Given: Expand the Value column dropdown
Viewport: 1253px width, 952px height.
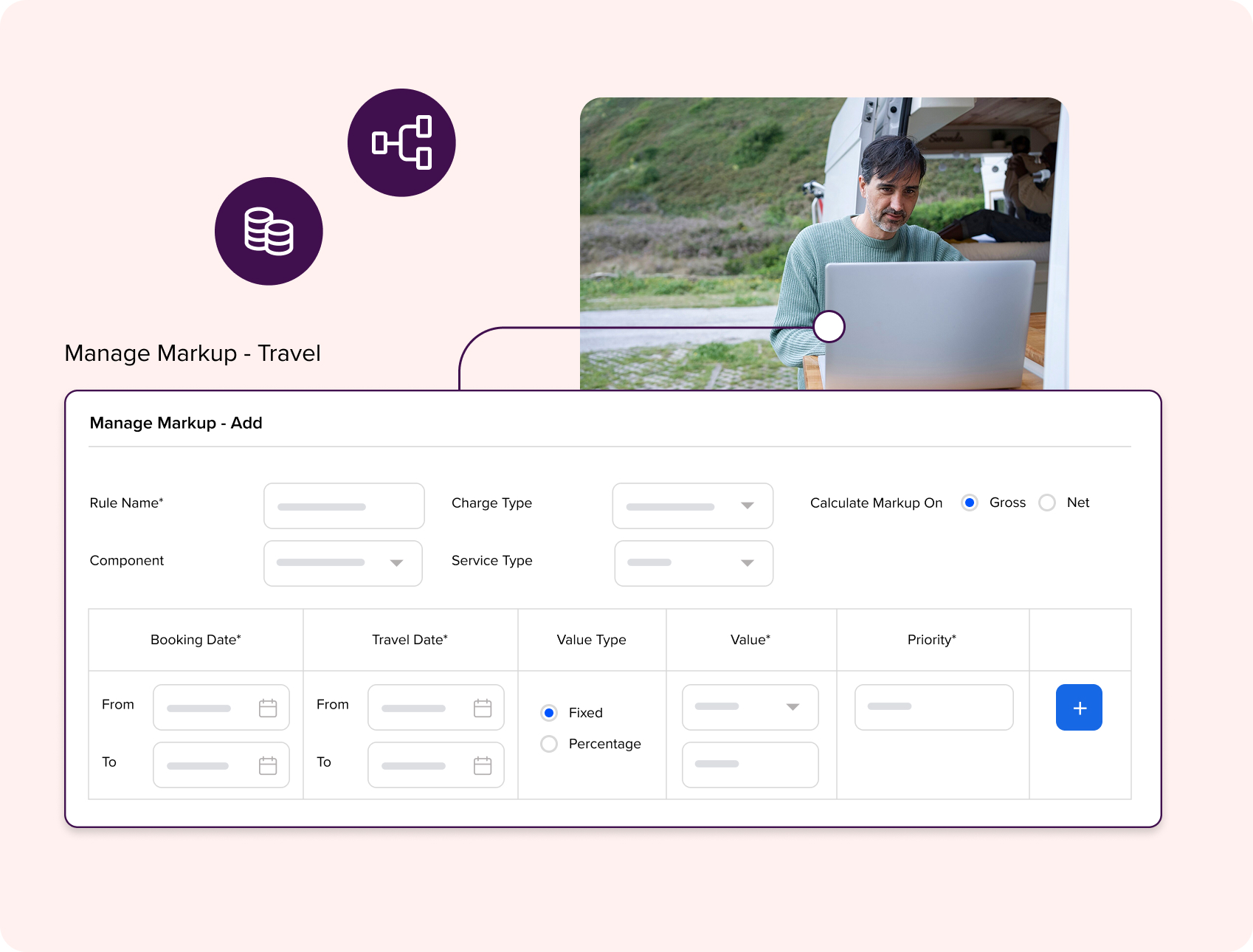Looking at the screenshot, I should coord(750,707).
